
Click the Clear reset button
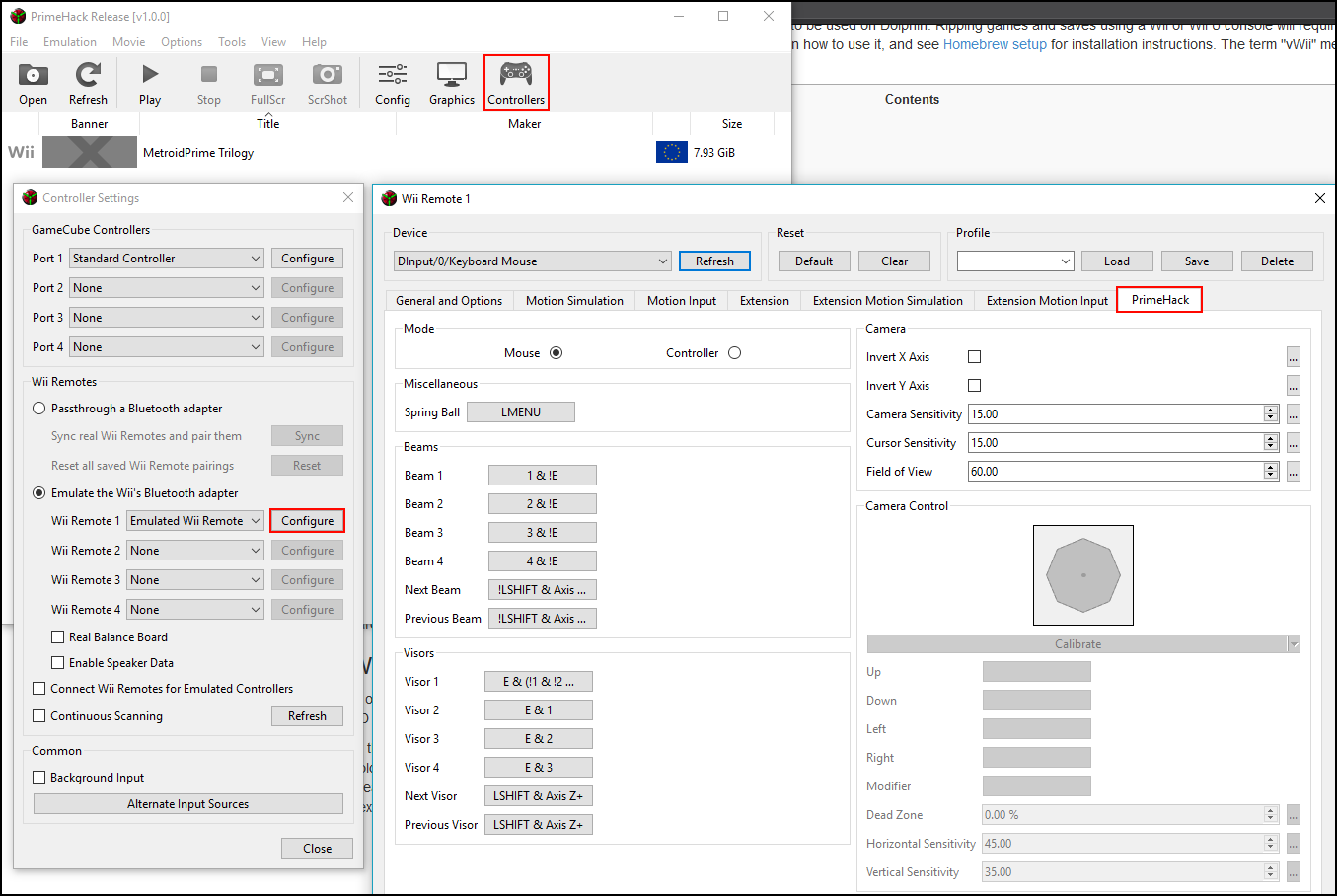click(x=895, y=261)
